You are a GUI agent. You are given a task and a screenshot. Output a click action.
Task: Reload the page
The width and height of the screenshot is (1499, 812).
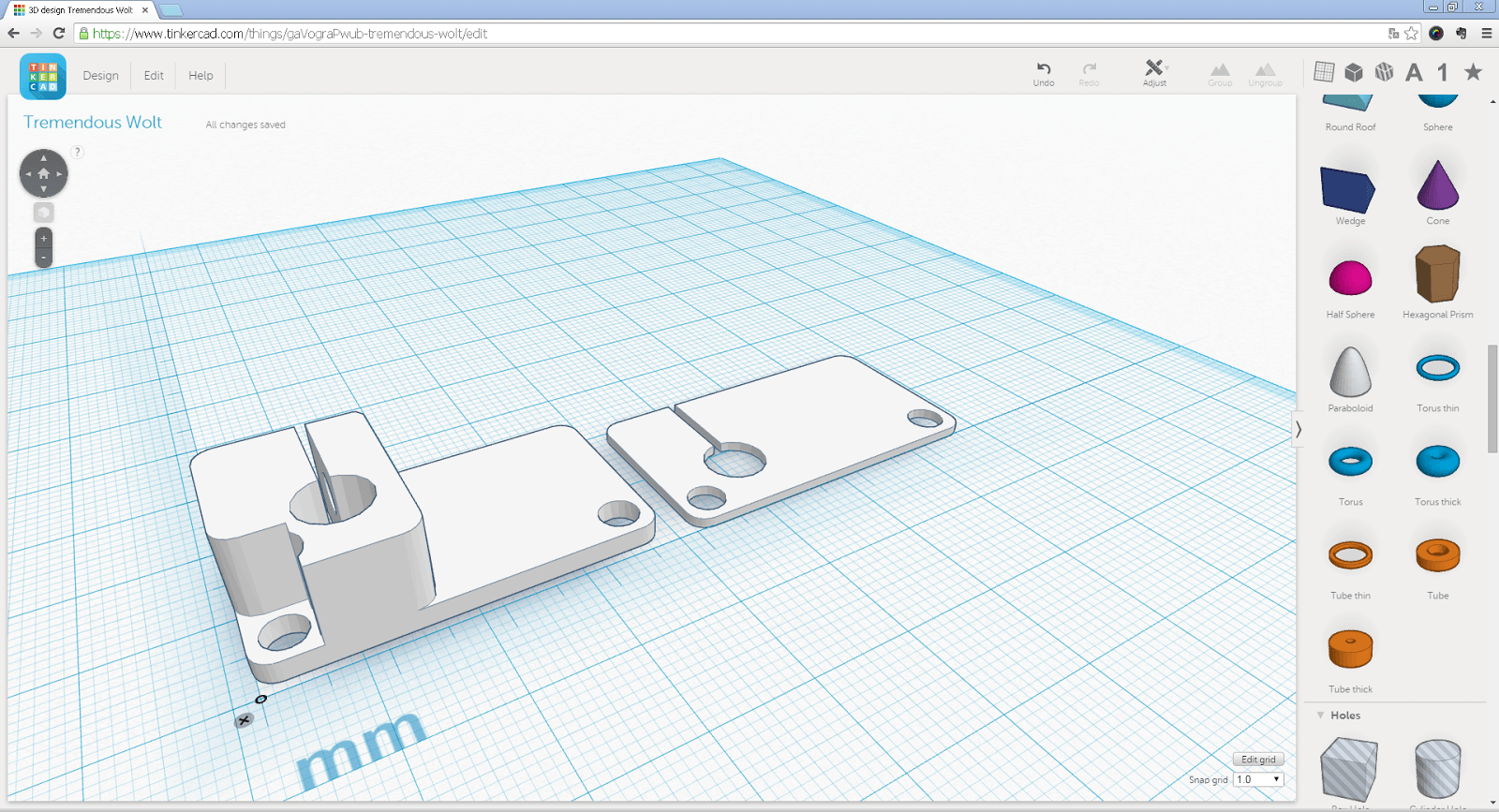58,33
